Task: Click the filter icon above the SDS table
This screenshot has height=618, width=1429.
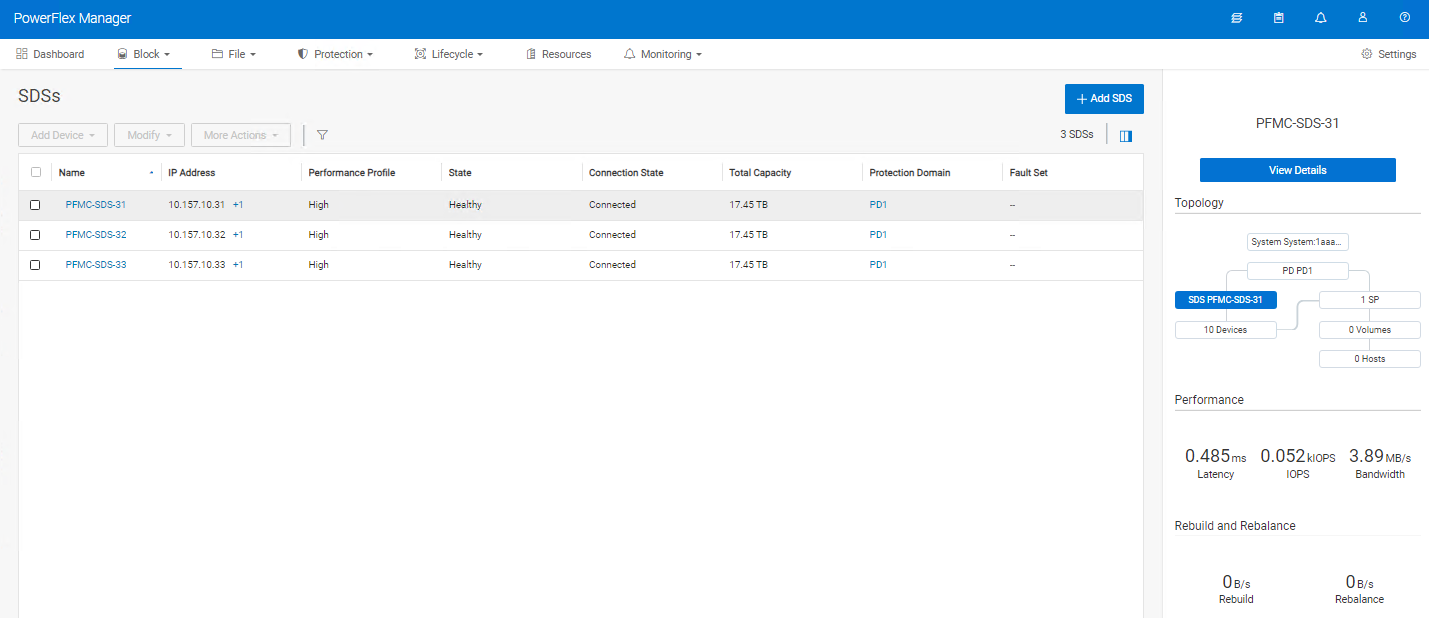Action: (322, 134)
